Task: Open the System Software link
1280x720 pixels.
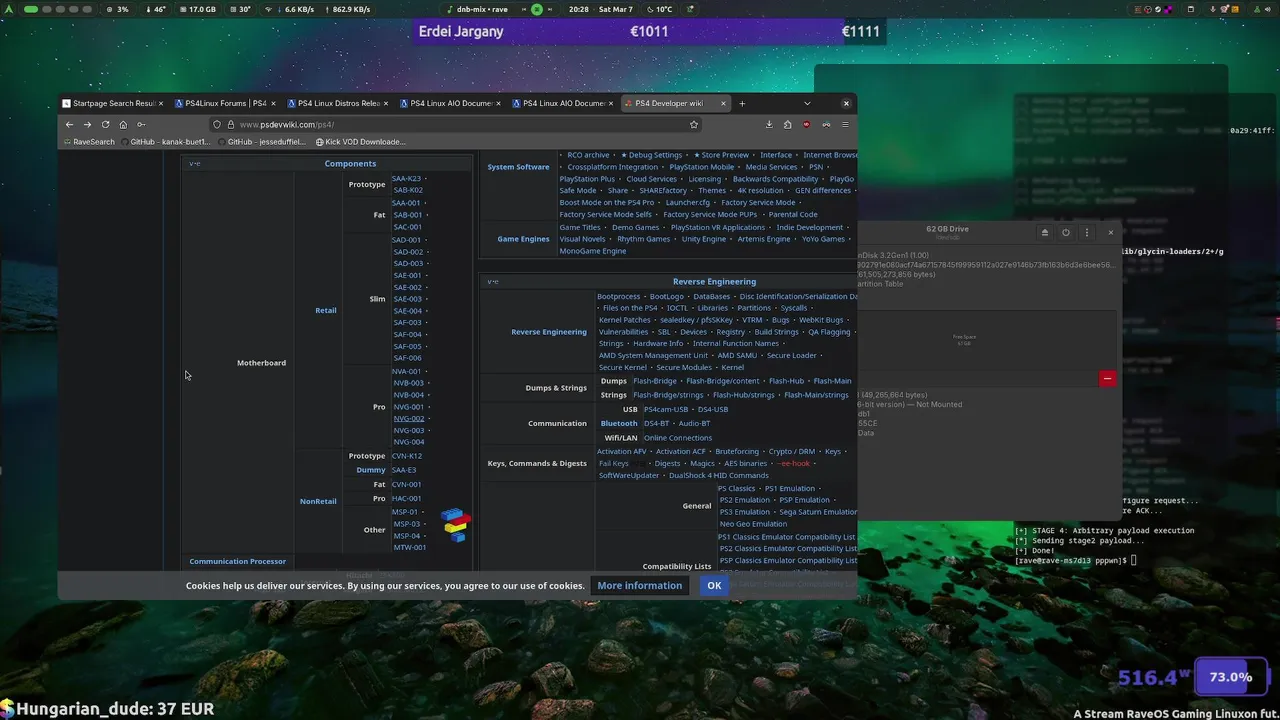Action: (518, 167)
